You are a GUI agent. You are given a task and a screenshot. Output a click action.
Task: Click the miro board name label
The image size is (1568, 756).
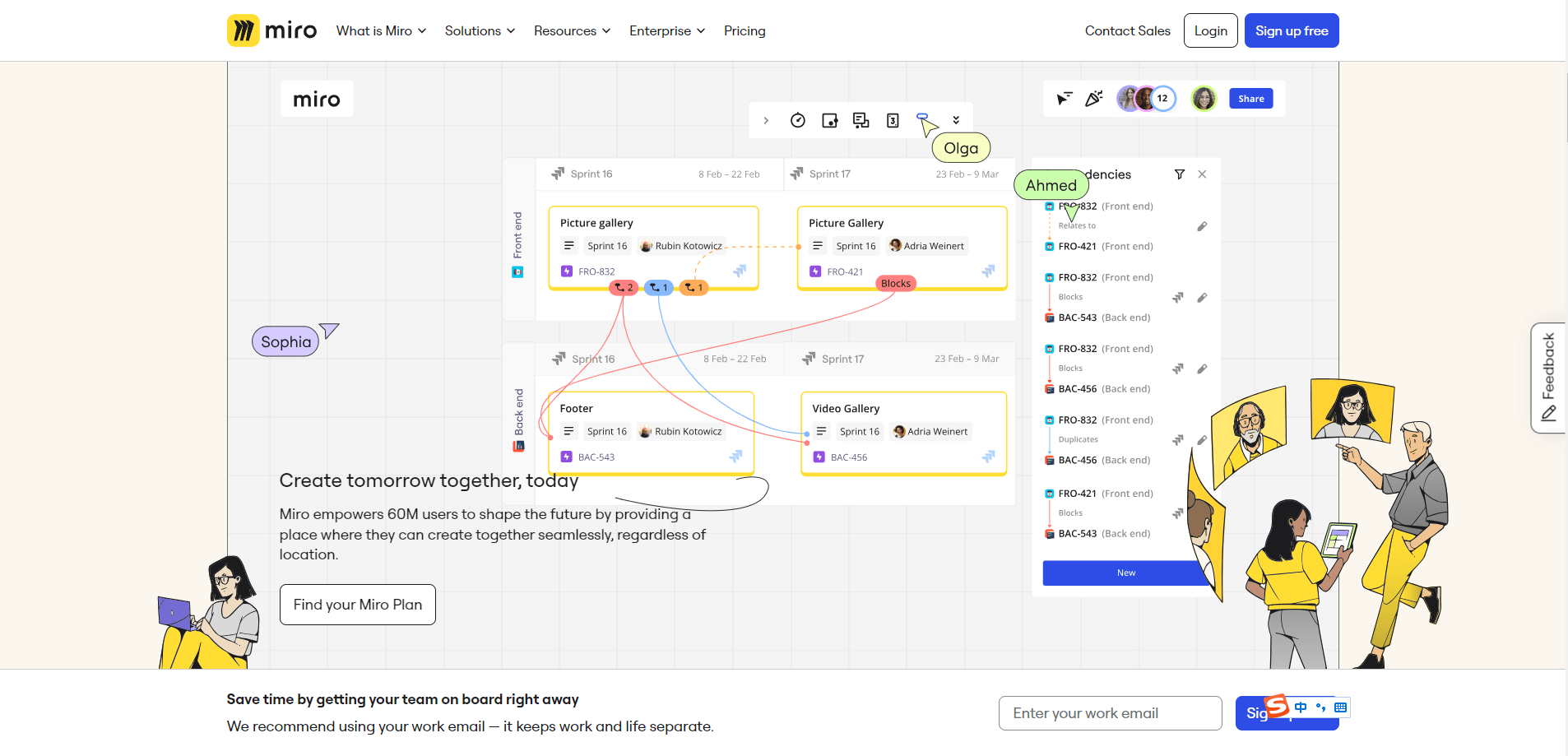click(x=317, y=99)
